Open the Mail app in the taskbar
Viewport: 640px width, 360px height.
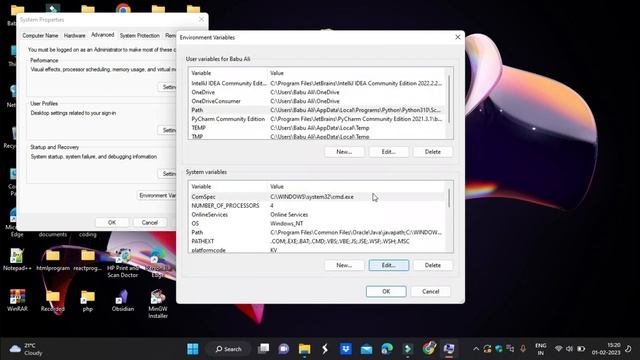coord(366,349)
